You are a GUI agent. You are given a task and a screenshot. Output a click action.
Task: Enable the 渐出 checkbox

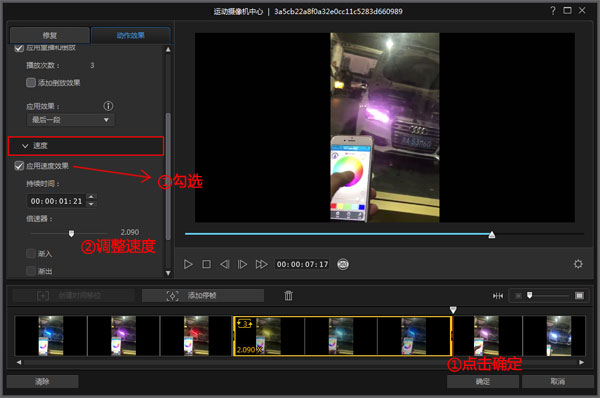click(31, 271)
